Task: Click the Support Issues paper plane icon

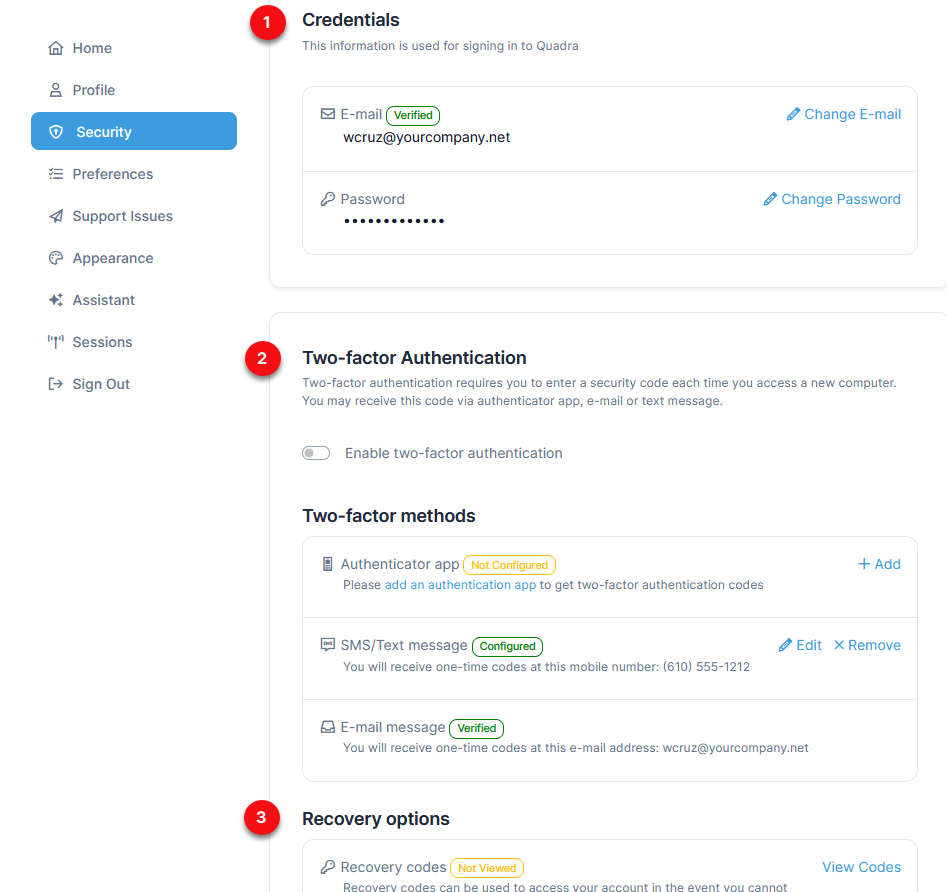Action: pyautogui.click(x=56, y=216)
